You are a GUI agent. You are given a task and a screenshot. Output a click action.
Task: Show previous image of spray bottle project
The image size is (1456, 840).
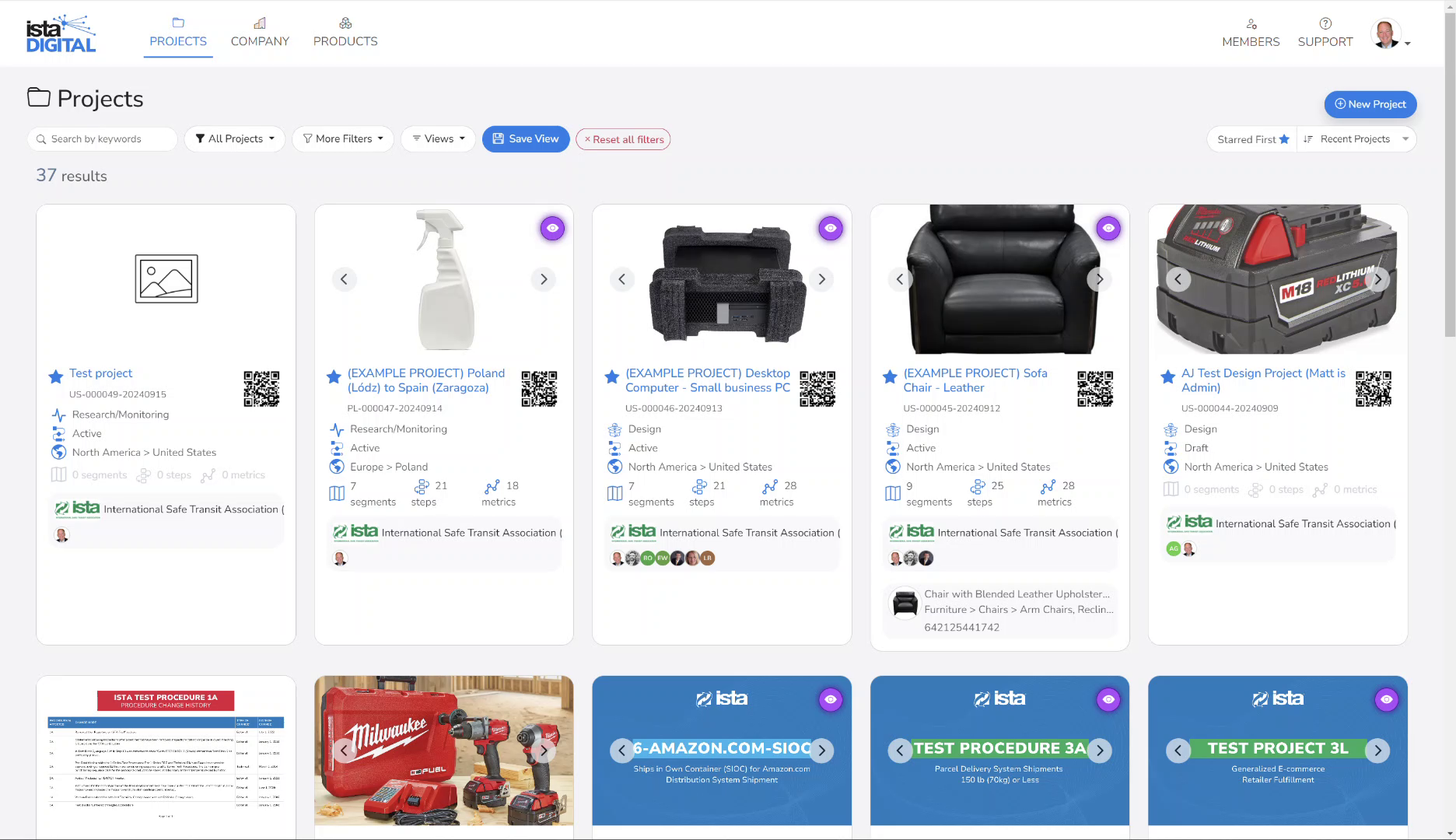click(x=344, y=279)
